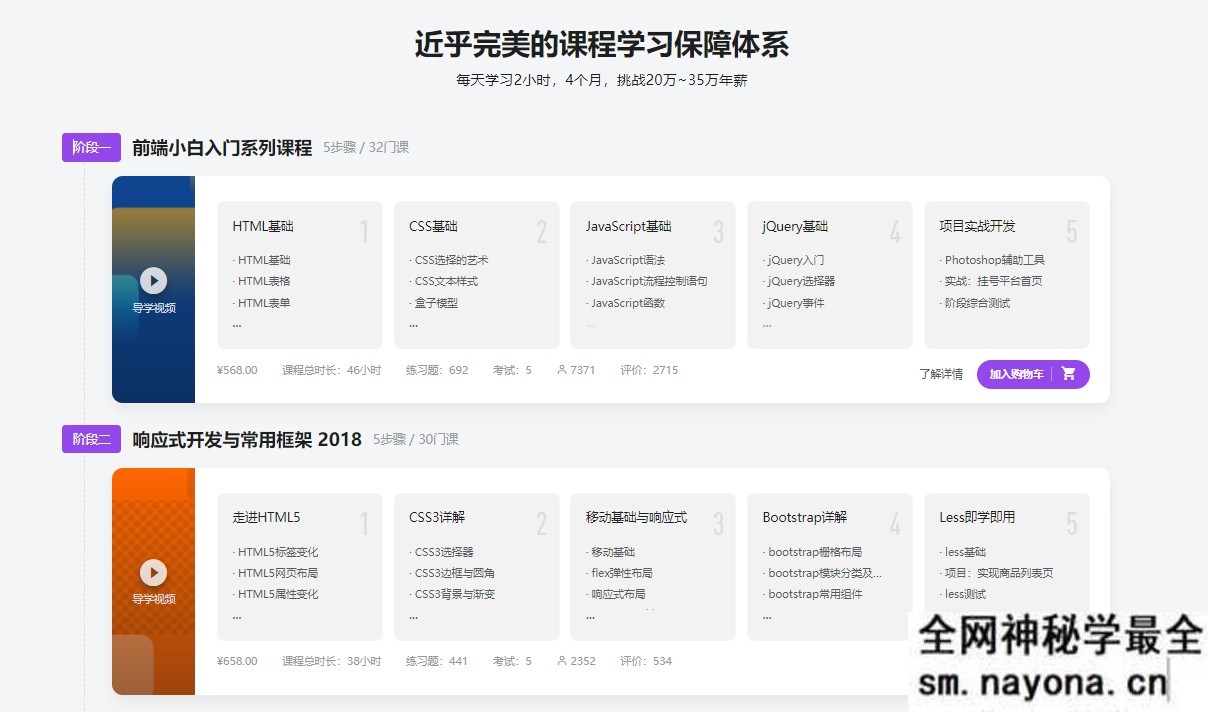1208x712 pixels.
Task: Select the 阶段综合测试 lesson item
Action: pyautogui.click(x=977, y=303)
